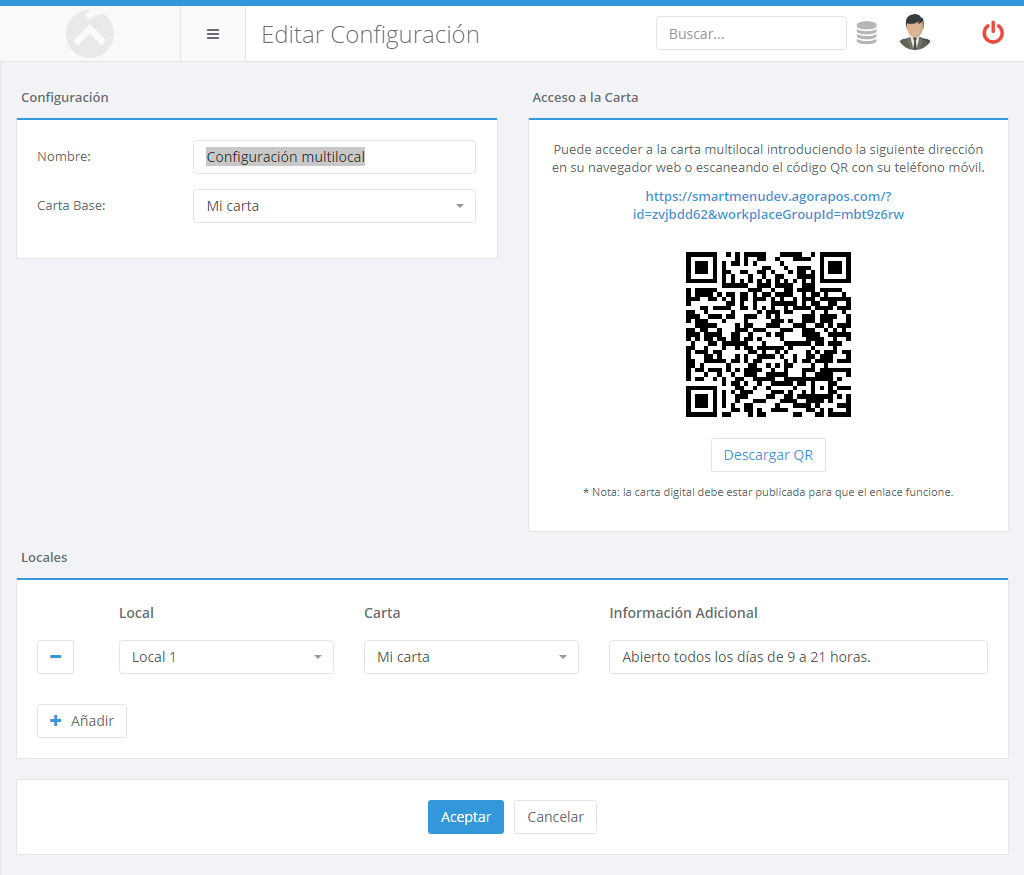Screen dimensions: 1024x875
Task: Expand the Carta Base dropdown
Action: click(334, 206)
